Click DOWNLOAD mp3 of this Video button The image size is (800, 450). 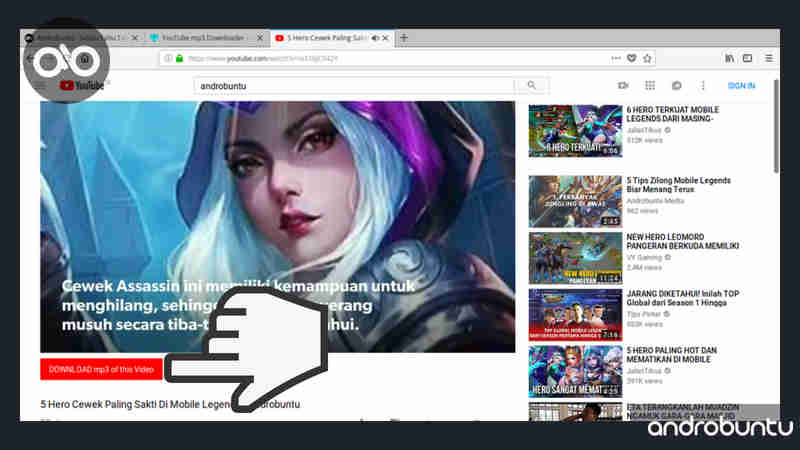(x=101, y=369)
